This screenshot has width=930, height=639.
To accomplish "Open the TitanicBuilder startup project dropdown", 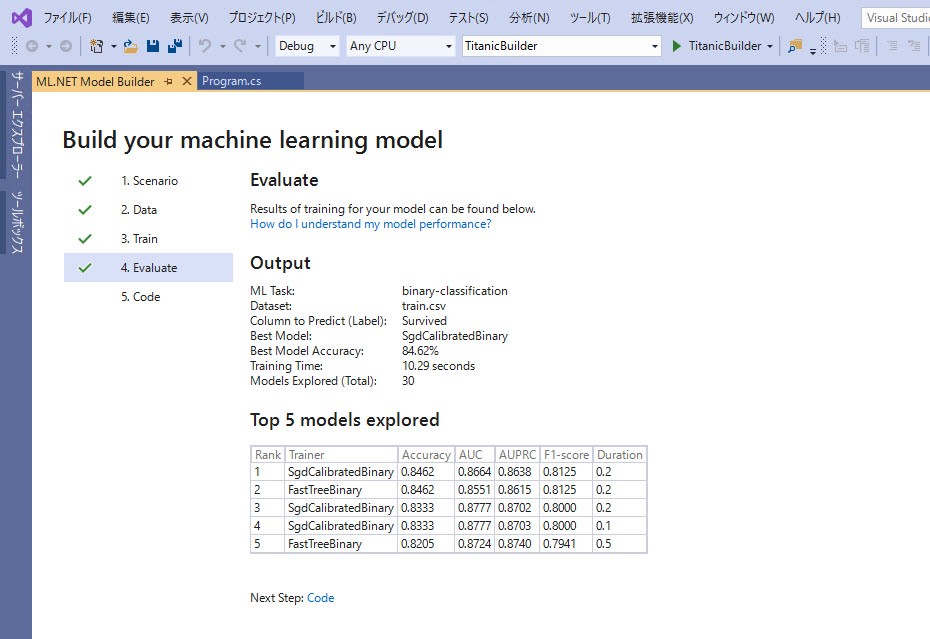I will (x=562, y=46).
